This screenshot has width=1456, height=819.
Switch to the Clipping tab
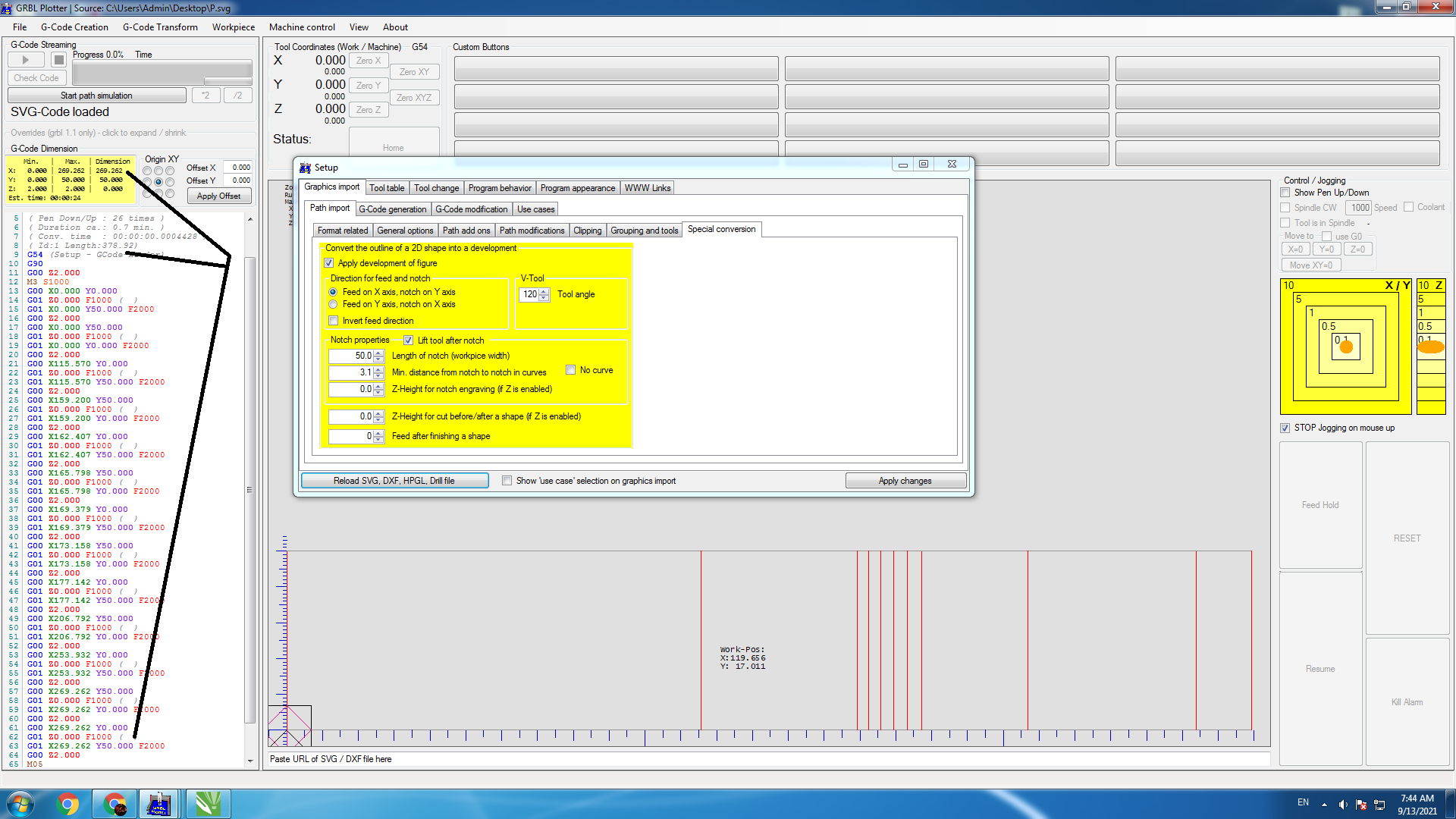point(587,231)
